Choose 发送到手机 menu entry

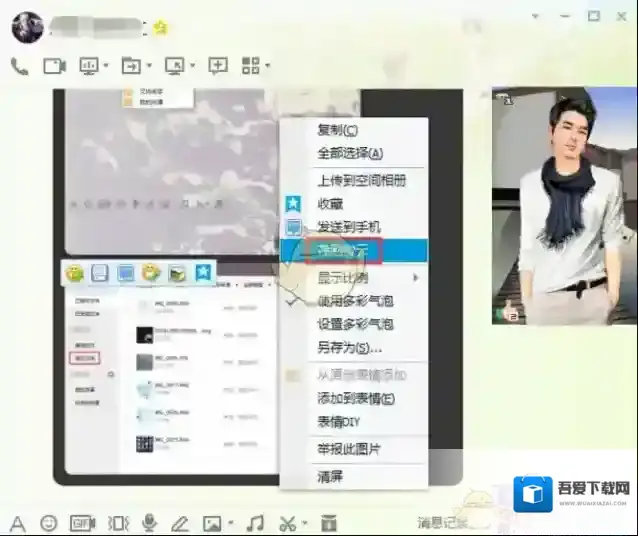[x=349, y=227]
